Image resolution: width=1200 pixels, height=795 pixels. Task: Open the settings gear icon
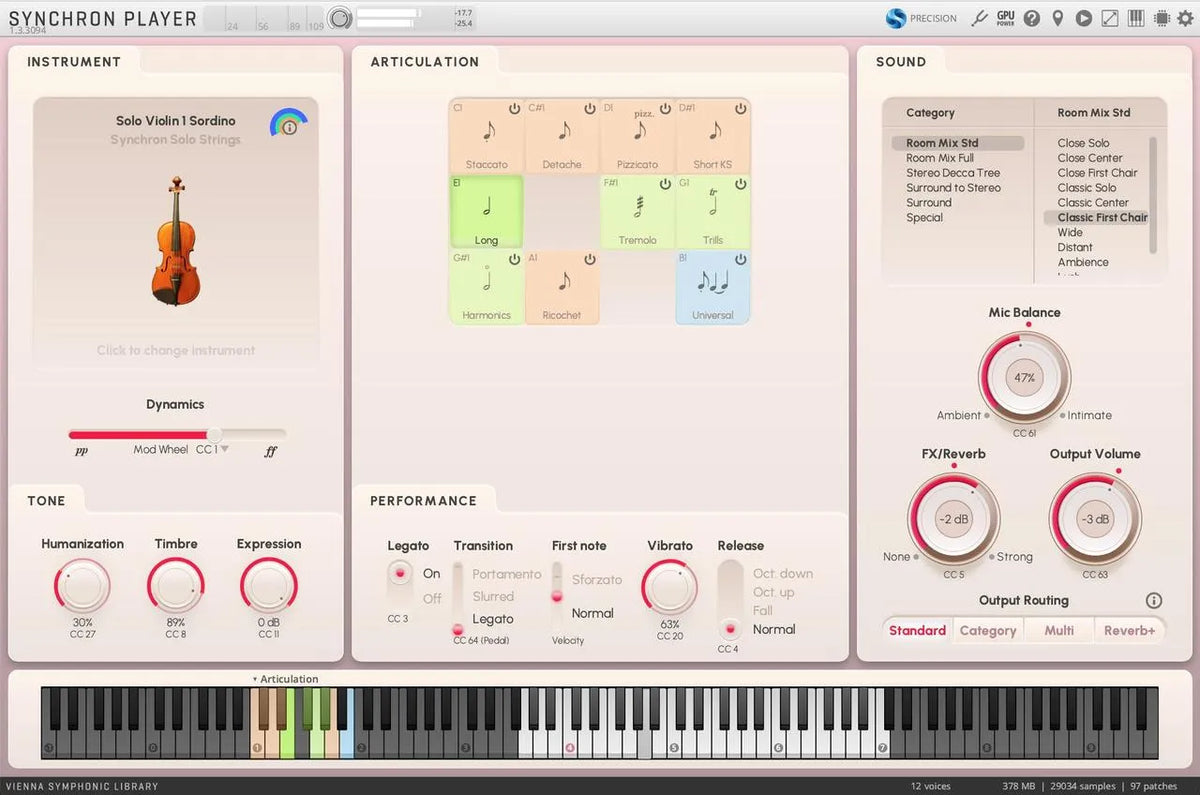coord(1187,18)
